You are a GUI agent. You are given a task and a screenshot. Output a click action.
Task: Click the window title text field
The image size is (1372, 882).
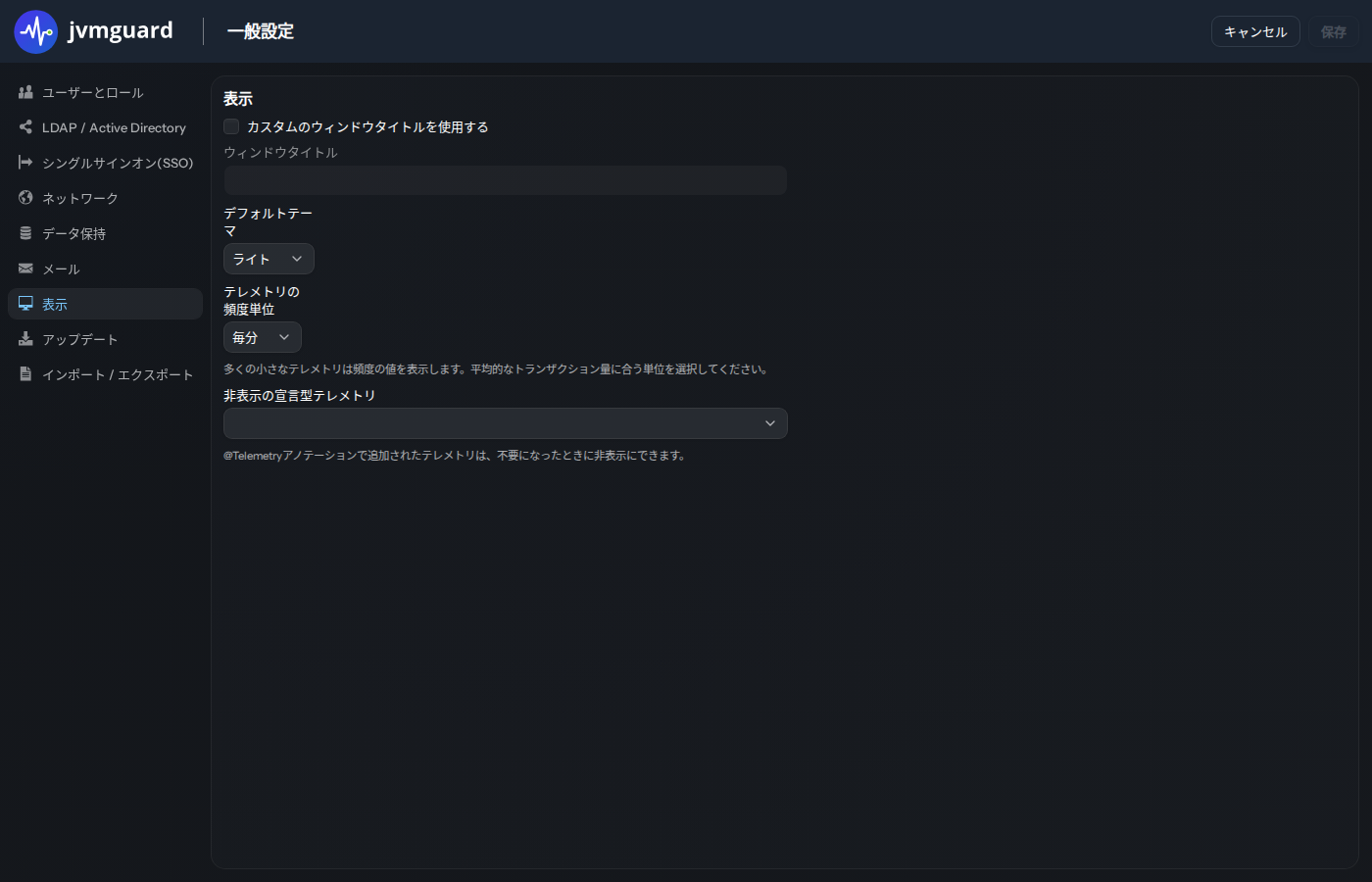point(506,180)
